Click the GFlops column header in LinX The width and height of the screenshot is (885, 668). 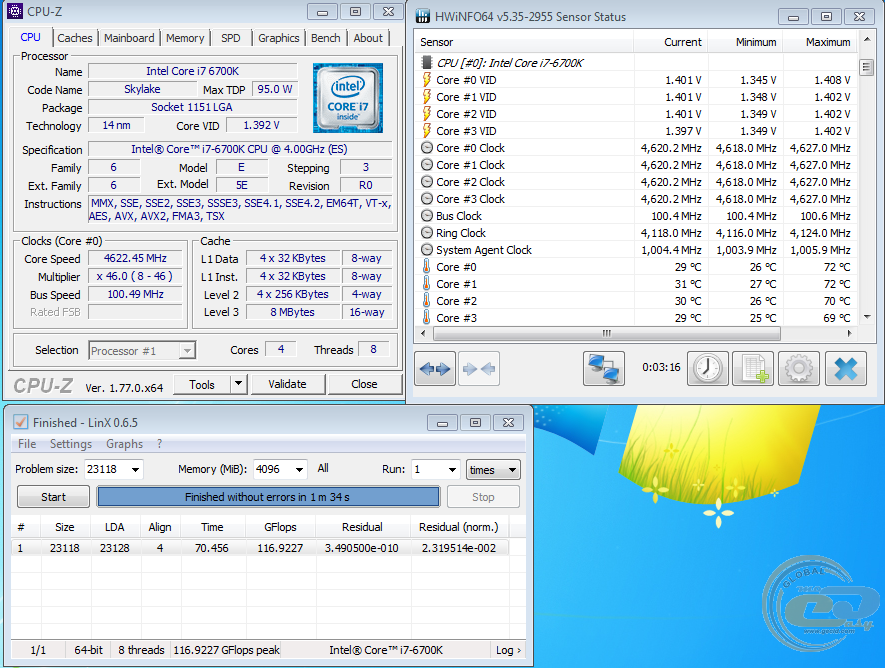click(x=281, y=527)
